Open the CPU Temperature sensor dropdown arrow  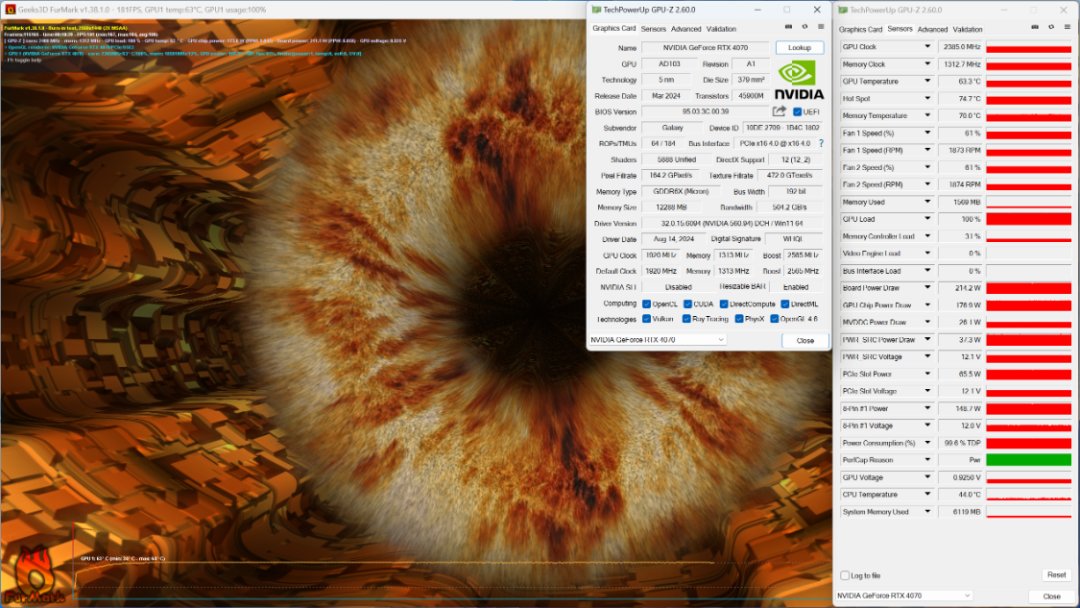click(x=927, y=494)
